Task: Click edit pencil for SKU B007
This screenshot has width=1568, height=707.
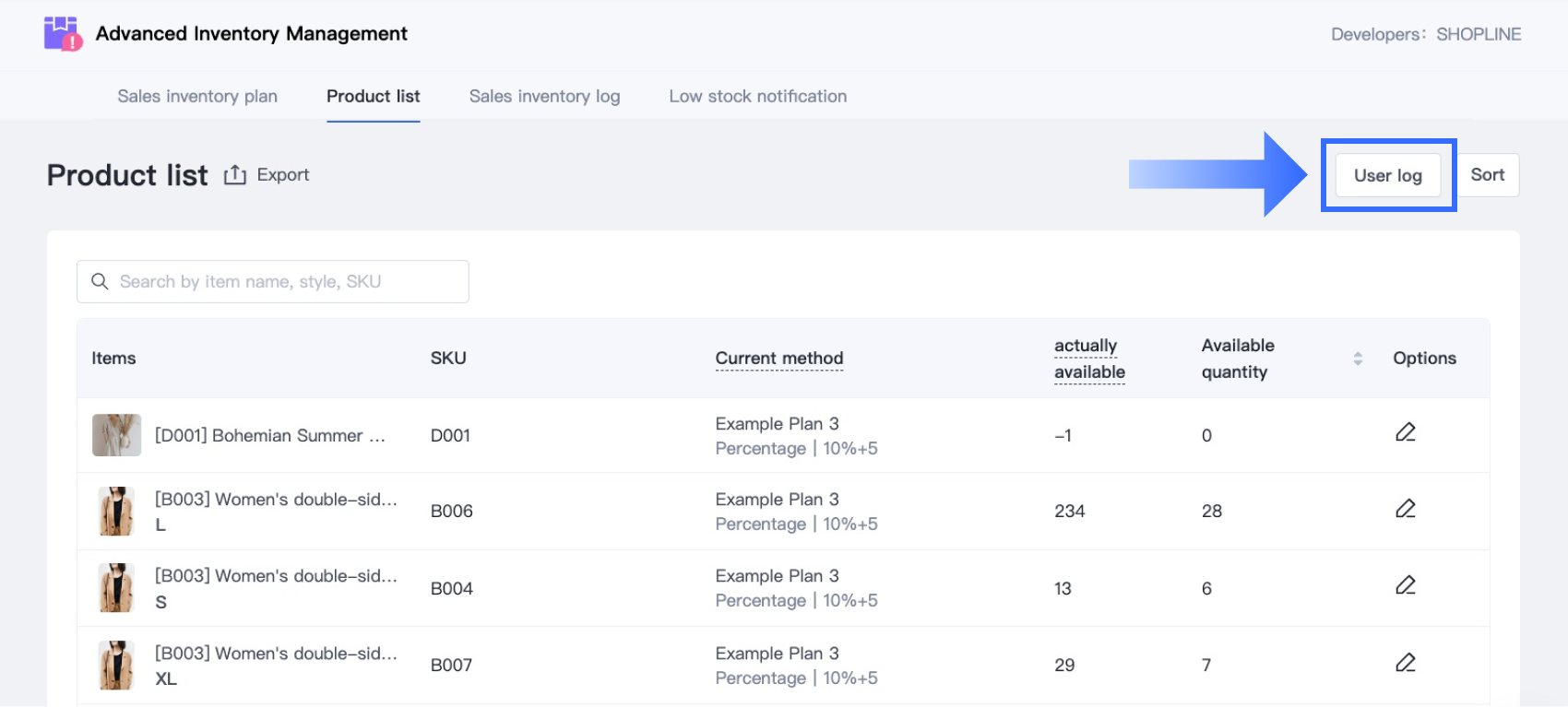Action: (x=1405, y=663)
